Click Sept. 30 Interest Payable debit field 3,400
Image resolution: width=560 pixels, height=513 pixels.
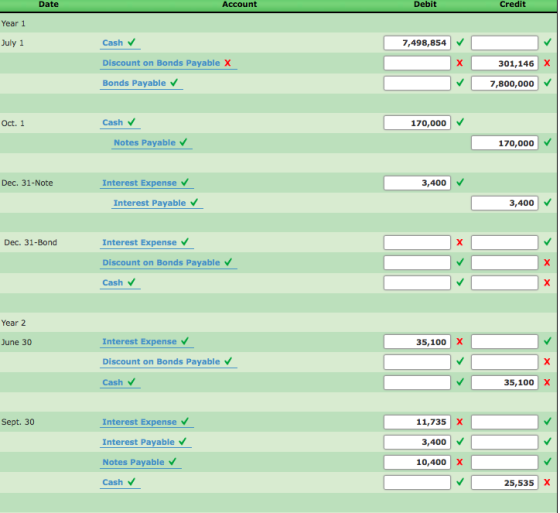click(417, 442)
